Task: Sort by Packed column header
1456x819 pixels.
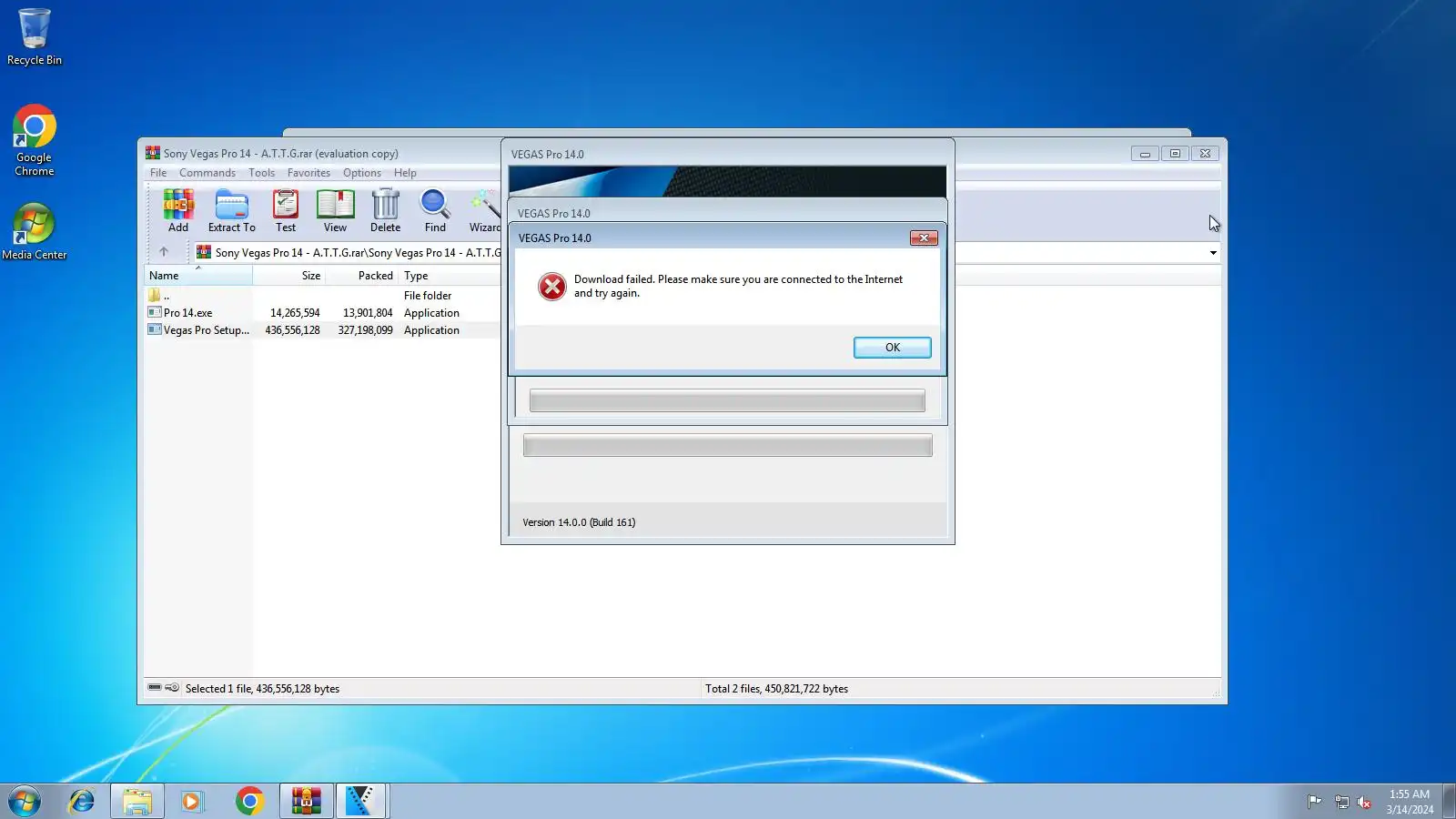Action: tap(362, 276)
